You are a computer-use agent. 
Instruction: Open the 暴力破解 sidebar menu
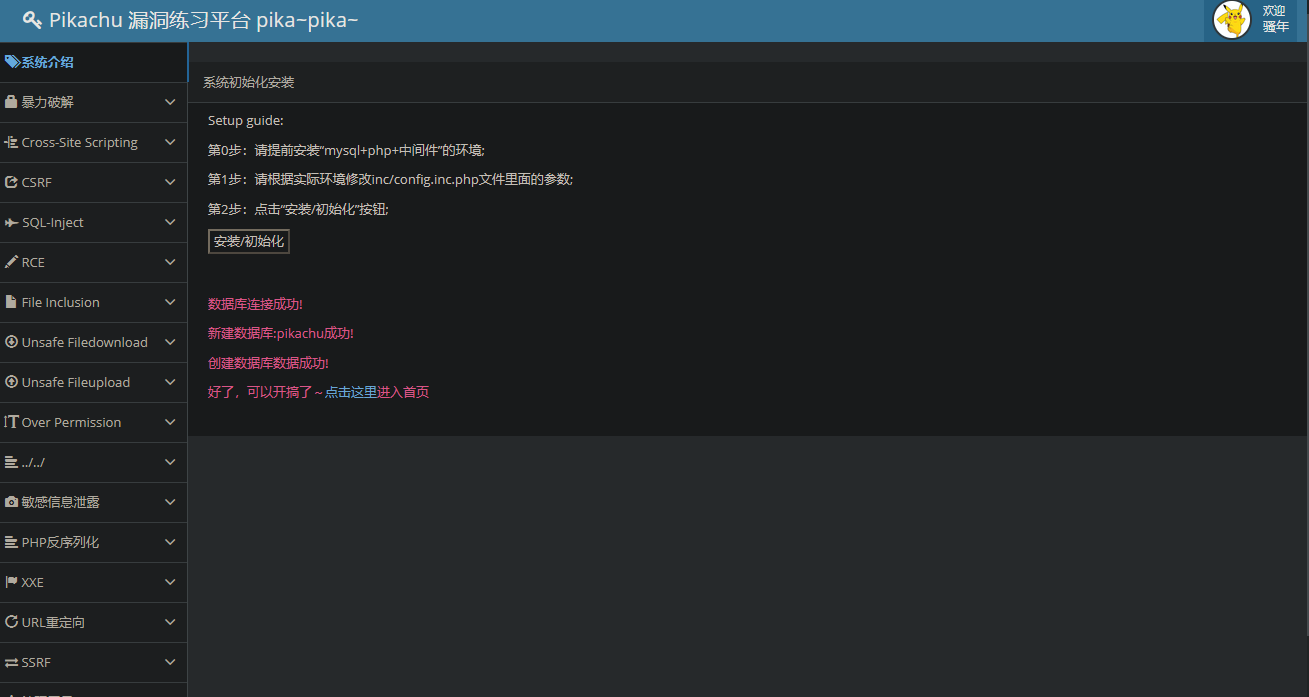tap(93, 102)
